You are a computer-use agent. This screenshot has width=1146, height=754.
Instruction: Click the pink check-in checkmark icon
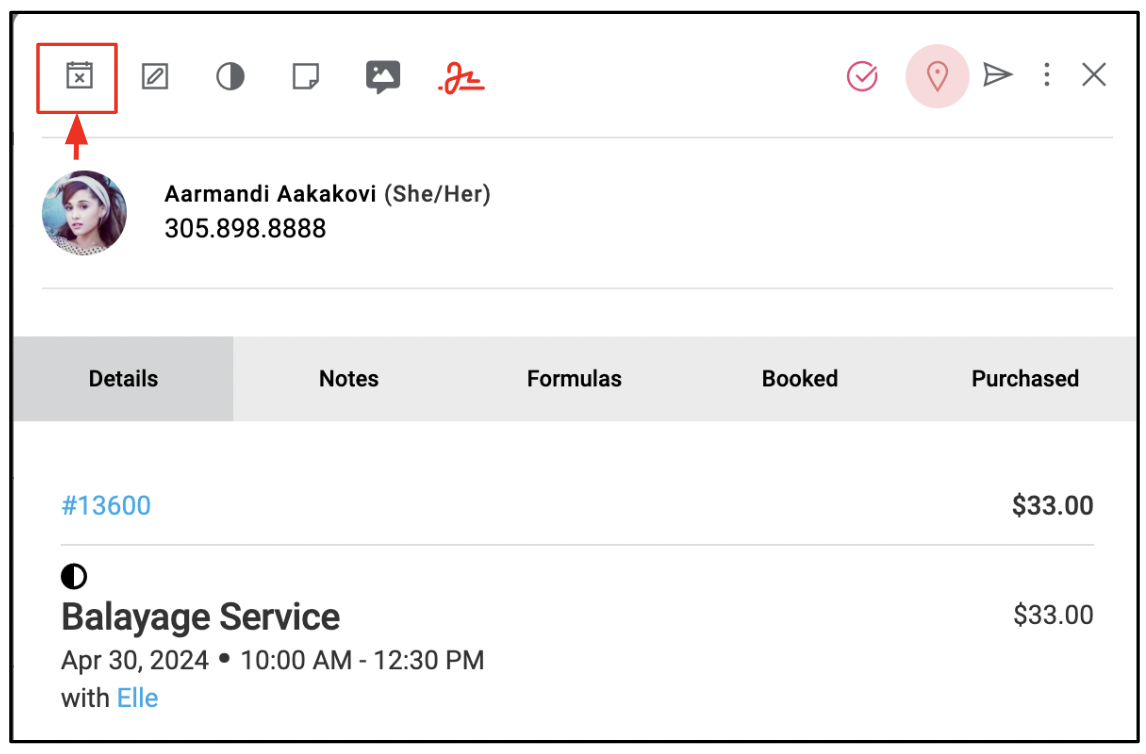[x=862, y=76]
